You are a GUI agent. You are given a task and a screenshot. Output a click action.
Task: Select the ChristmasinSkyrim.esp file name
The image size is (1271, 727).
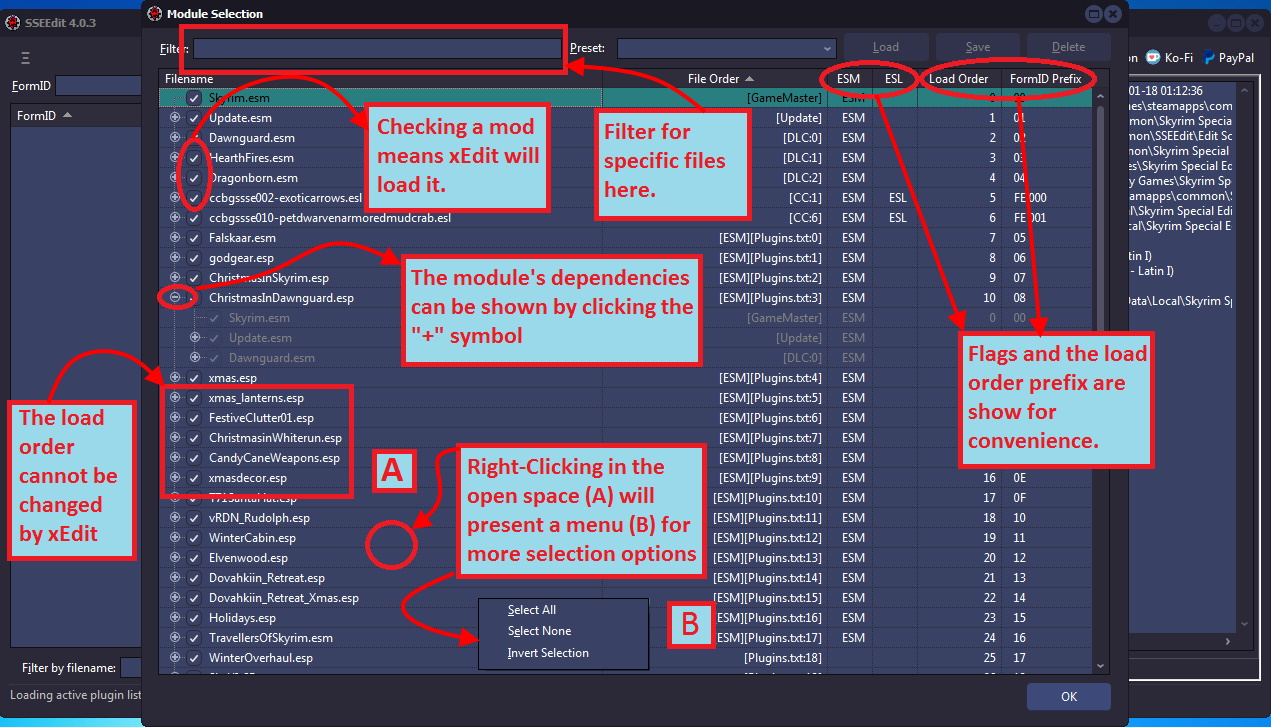click(268, 278)
